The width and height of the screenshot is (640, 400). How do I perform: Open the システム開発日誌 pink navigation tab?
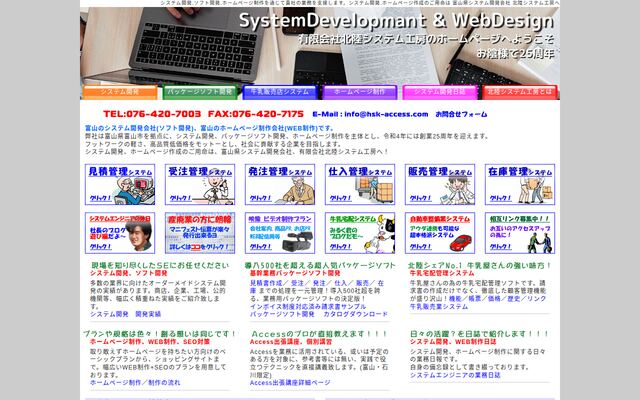click(x=440, y=92)
